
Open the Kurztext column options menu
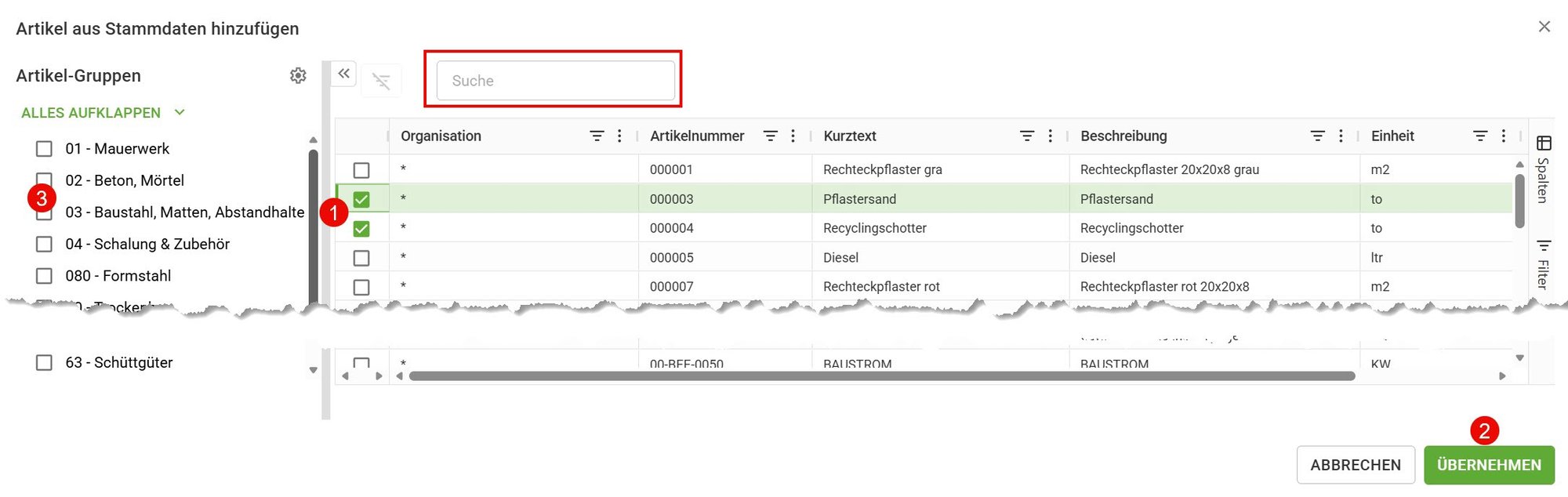tap(1051, 136)
